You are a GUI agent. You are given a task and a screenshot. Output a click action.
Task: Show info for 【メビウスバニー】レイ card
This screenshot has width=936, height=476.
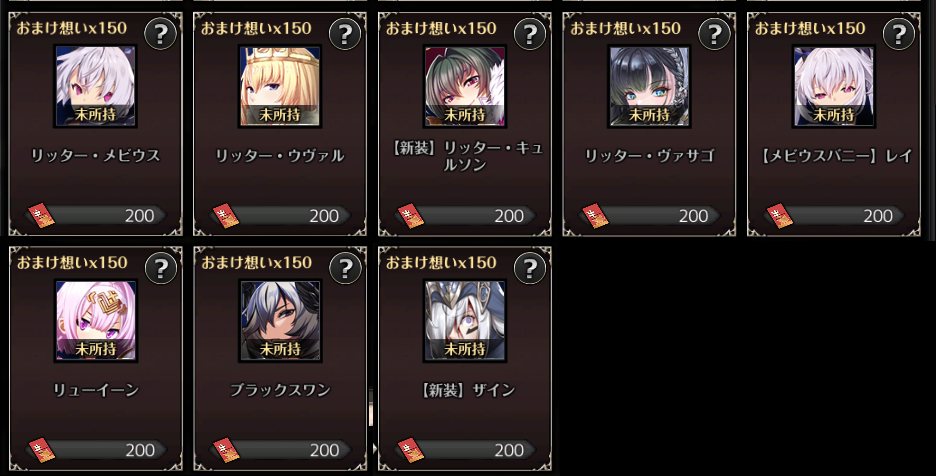click(x=899, y=35)
